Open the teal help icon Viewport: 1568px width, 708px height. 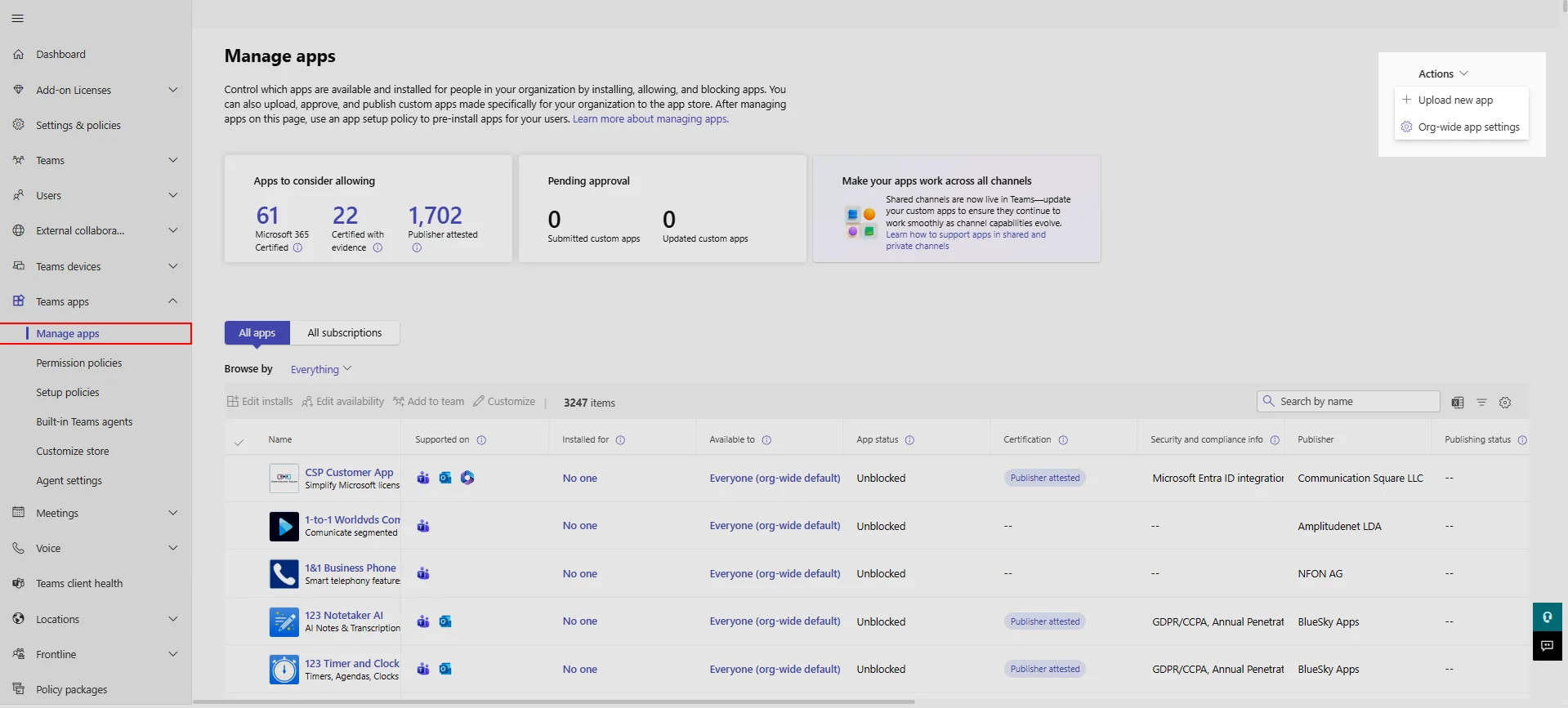pos(1547,617)
